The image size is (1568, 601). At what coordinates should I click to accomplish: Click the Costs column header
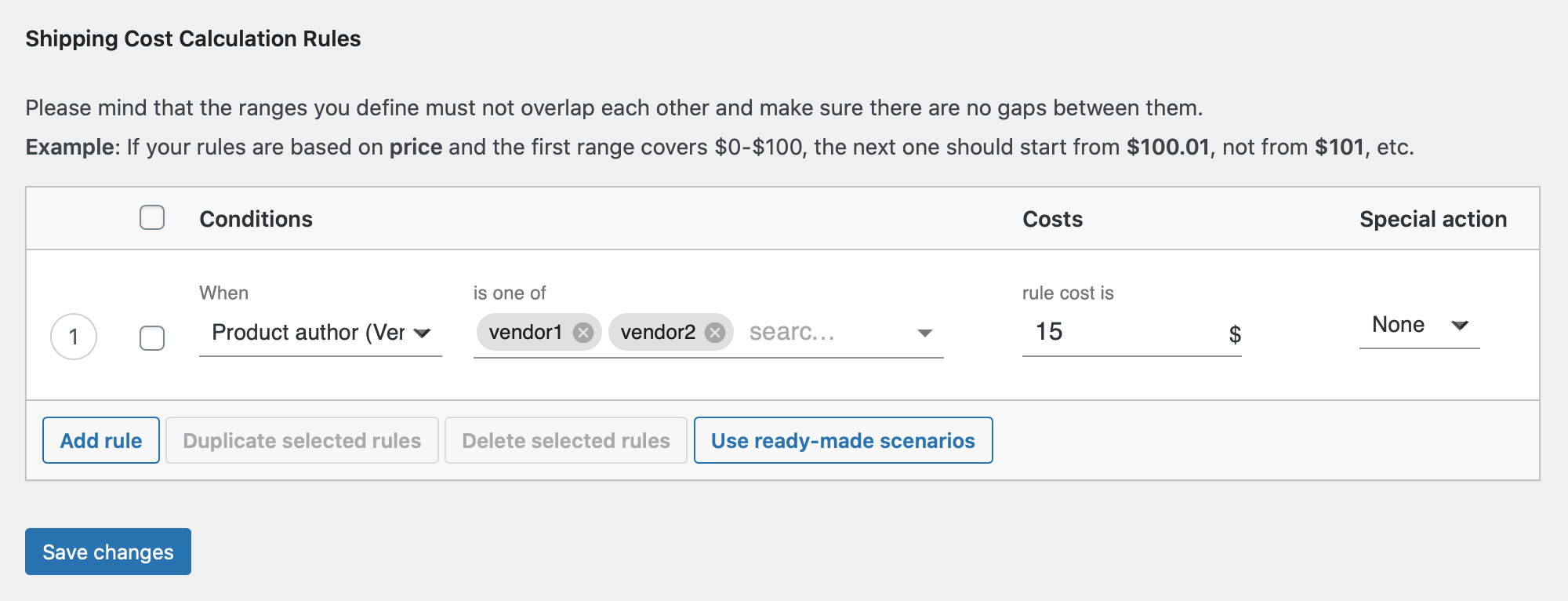(1052, 218)
